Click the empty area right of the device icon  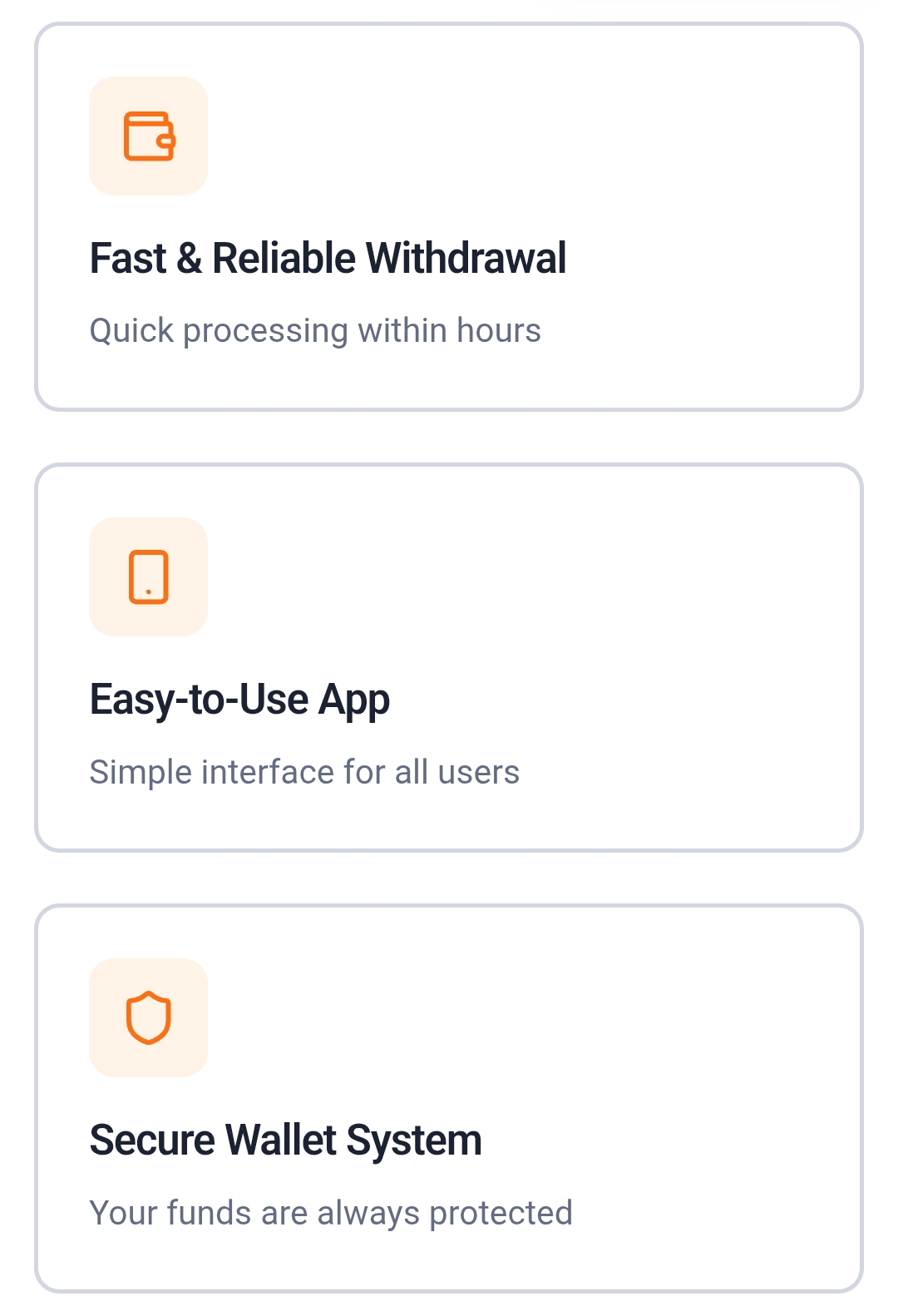click(x=532, y=576)
